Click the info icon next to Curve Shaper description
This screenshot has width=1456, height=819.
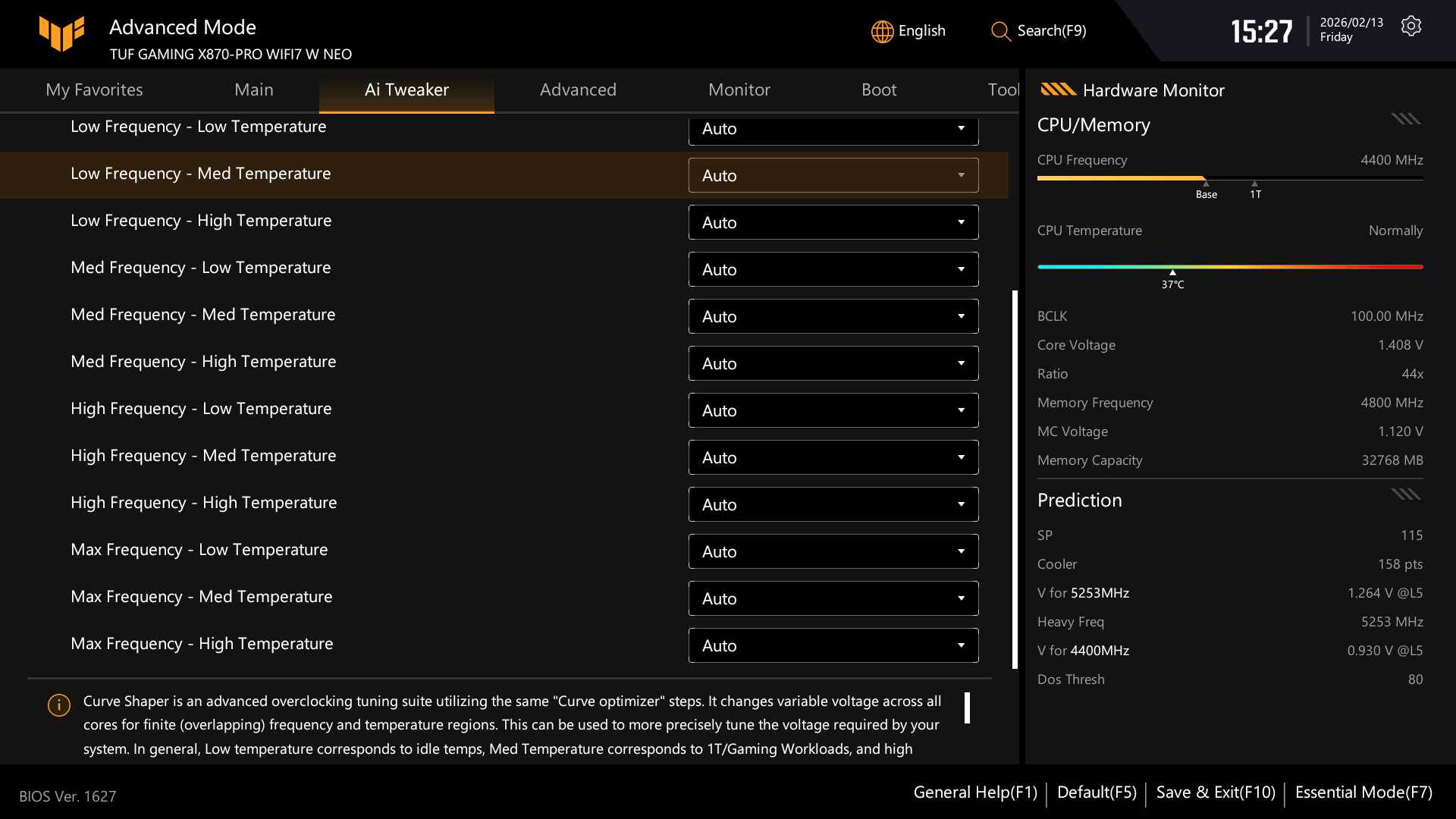59,705
